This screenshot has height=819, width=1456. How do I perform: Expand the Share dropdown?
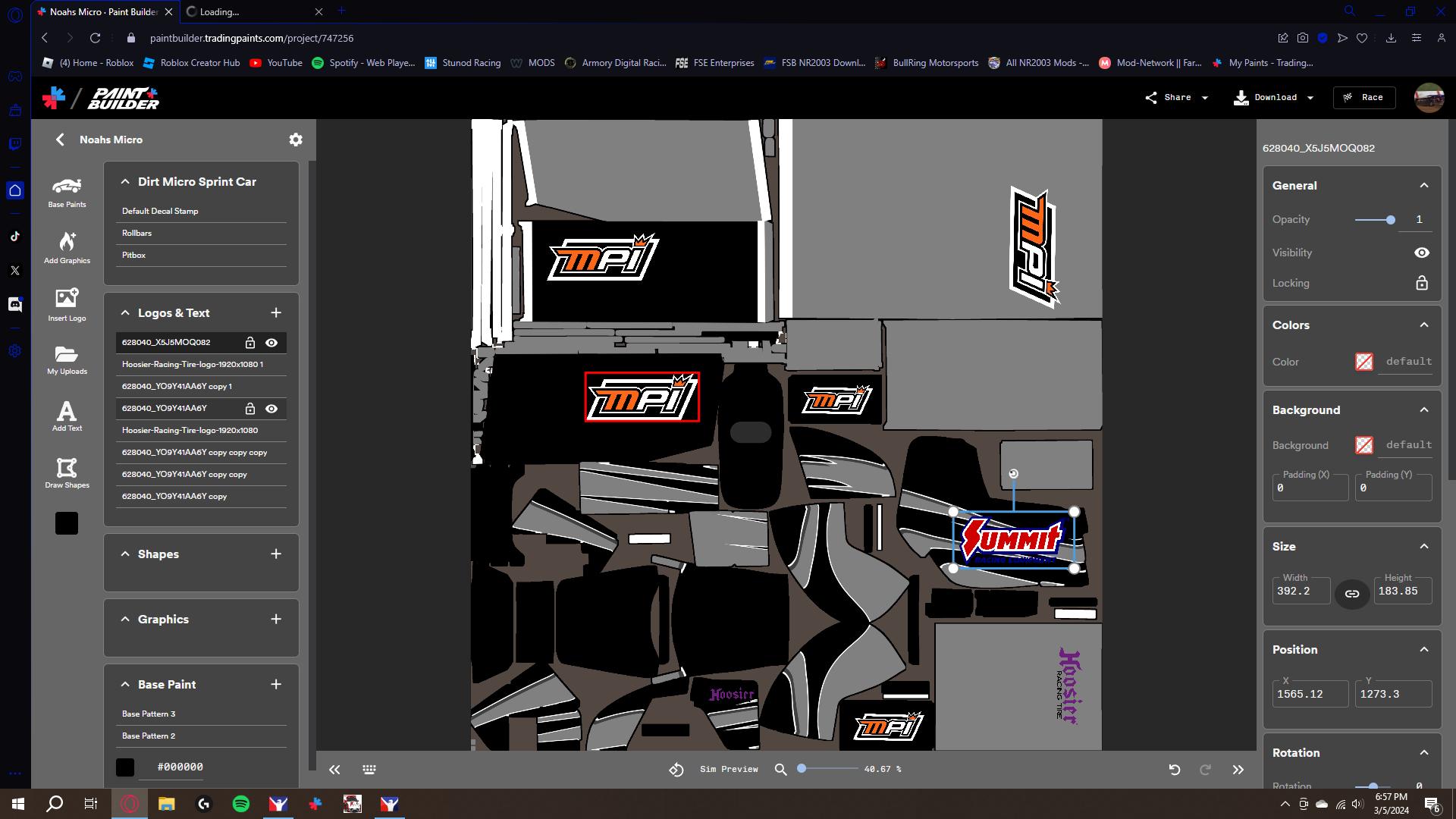click(x=1203, y=97)
